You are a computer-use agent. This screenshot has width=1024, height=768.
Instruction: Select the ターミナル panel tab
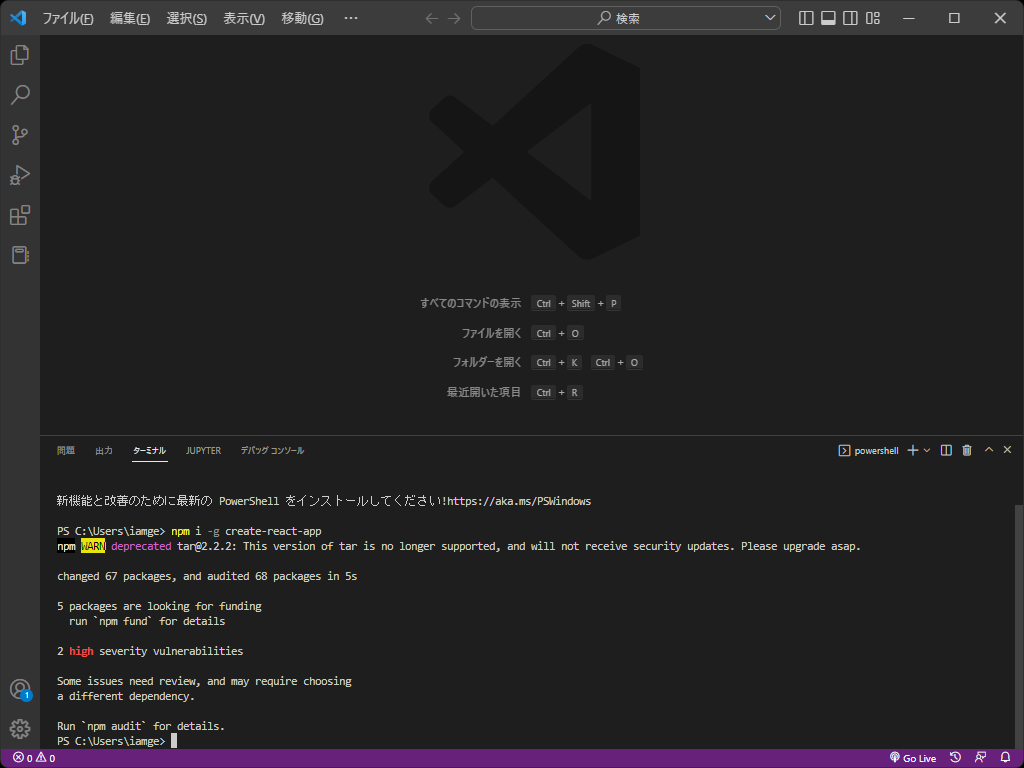150,451
